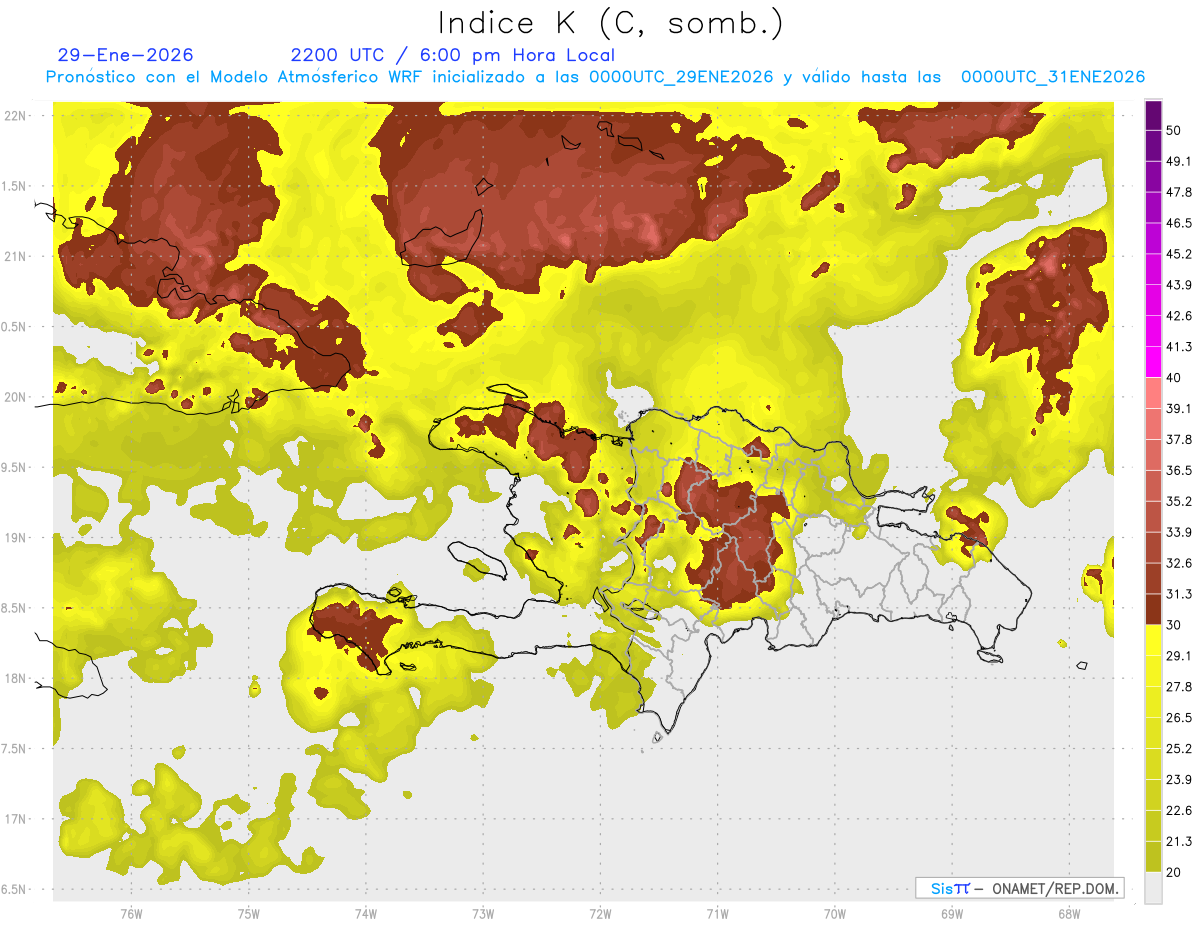
Task: Click colorbar value '49.1'
Action: coord(1179,161)
